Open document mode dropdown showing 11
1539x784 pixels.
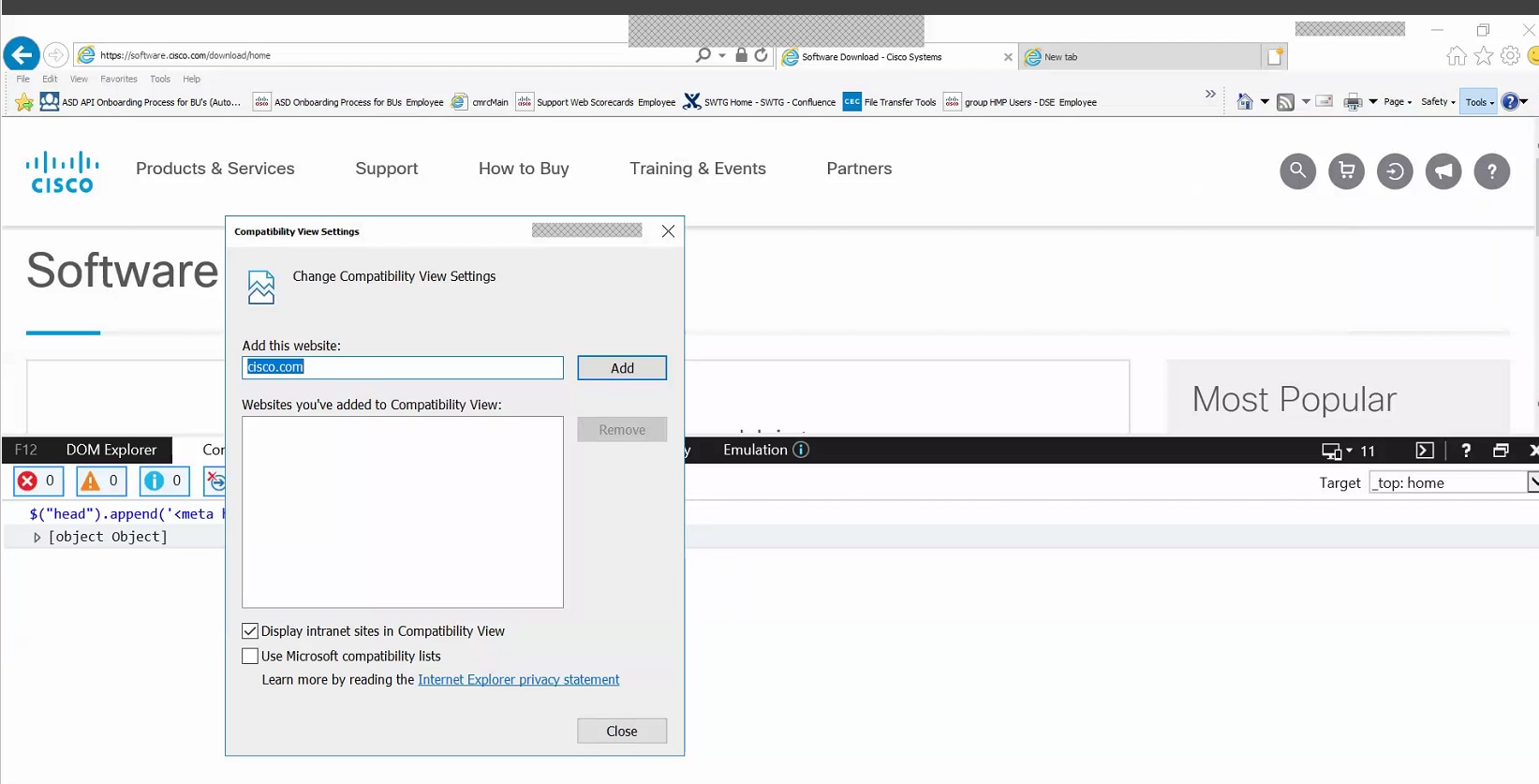pos(1349,451)
